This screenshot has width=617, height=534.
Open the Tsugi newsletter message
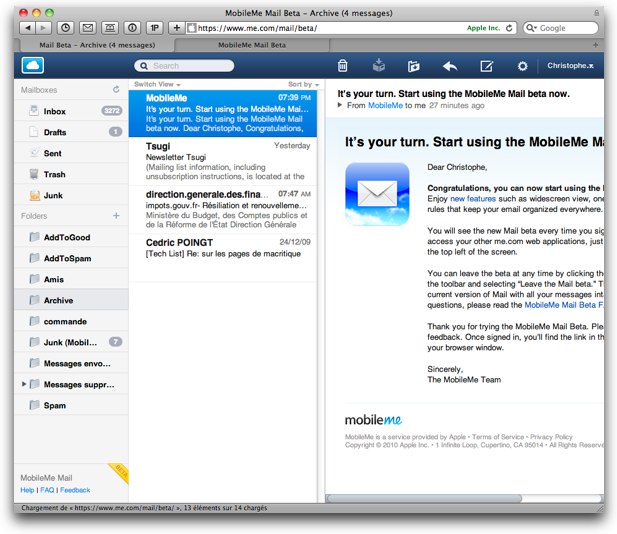click(223, 161)
